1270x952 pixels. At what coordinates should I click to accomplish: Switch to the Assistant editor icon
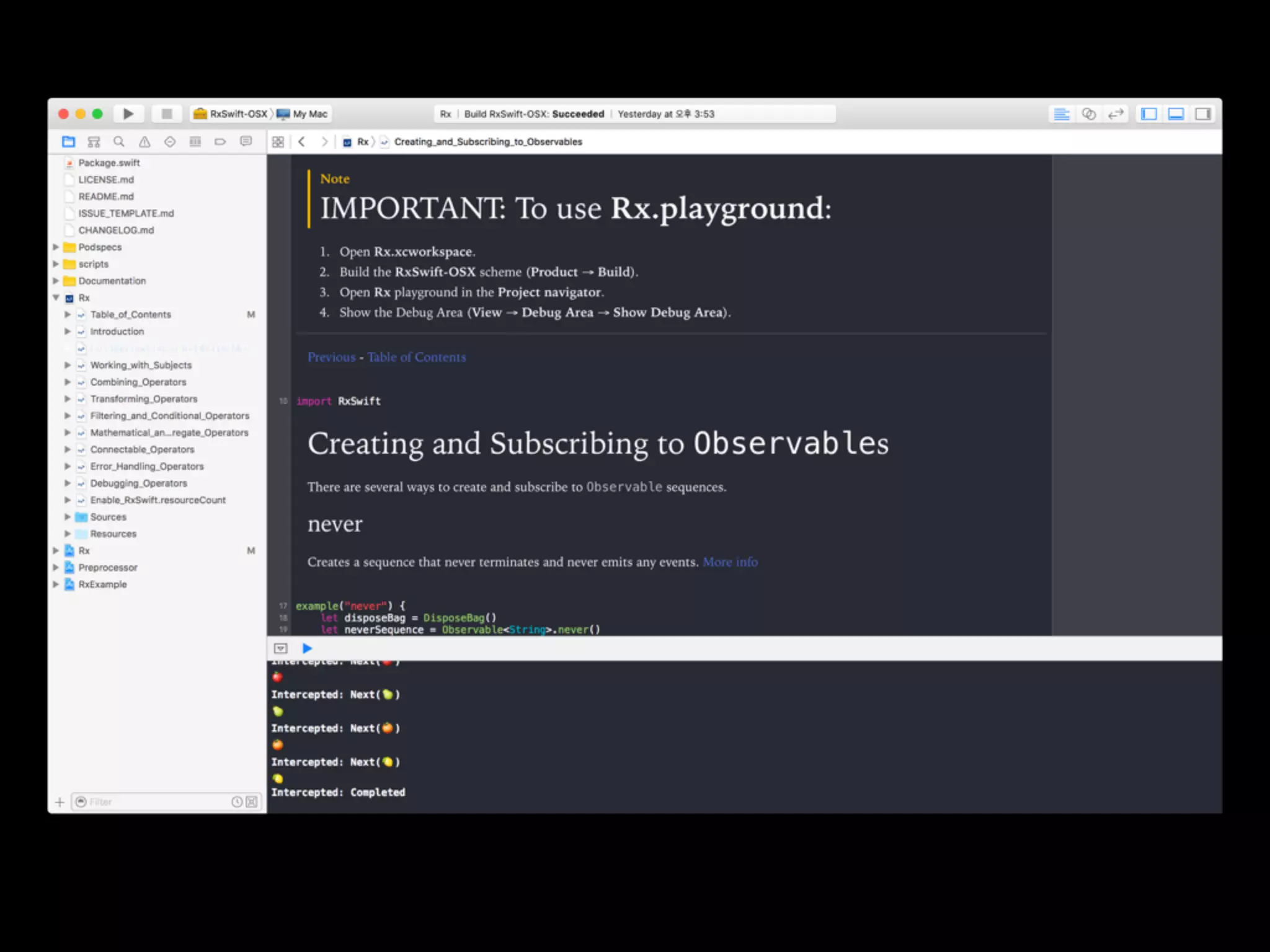1088,114
